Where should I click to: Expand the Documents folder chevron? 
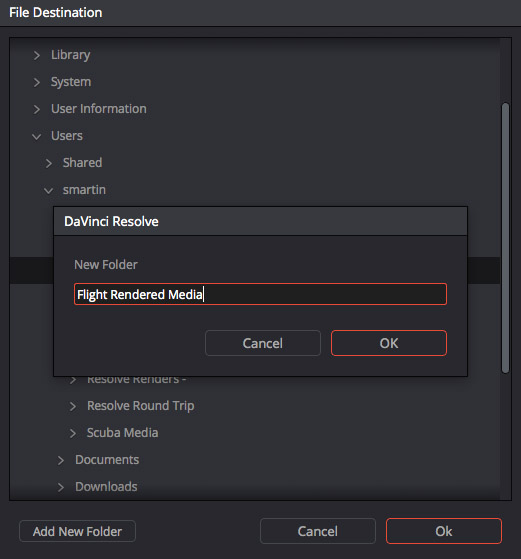pyautogui.click(x=61, y=460)
